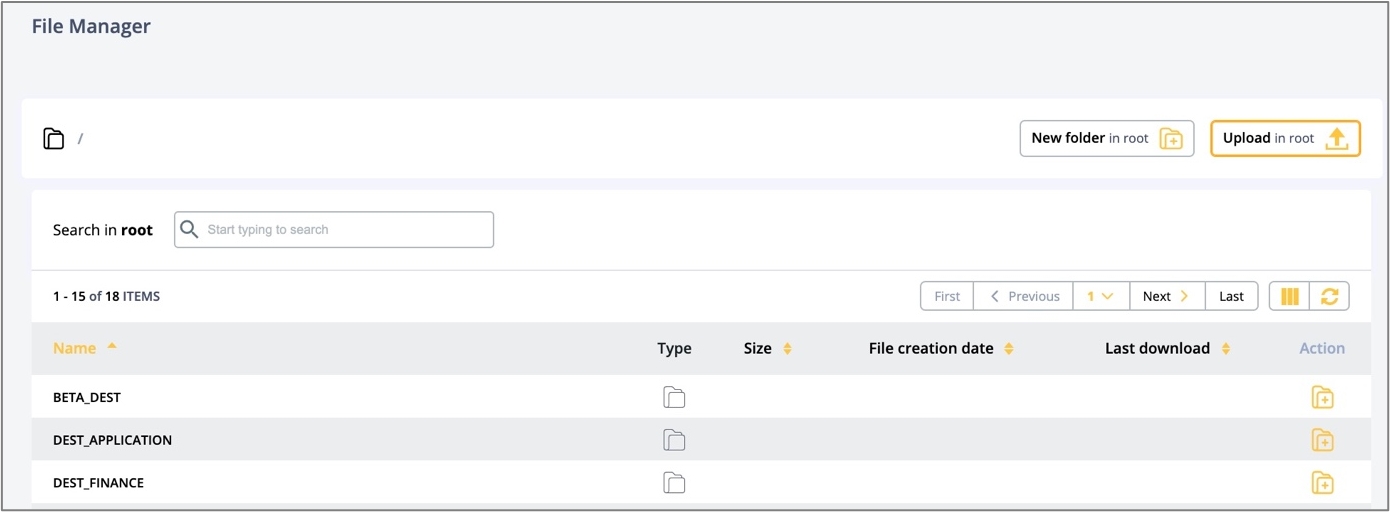Sort by Size column arrows
This screenshot has height=512, width=1390.
[787, 349]
